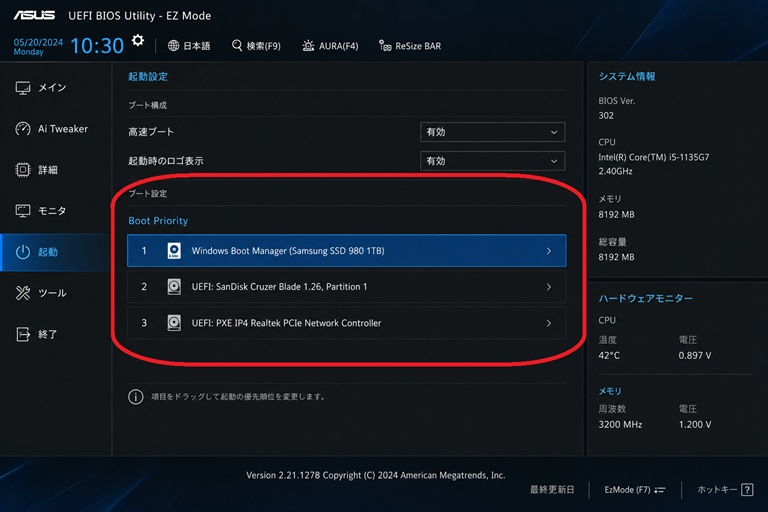Click the chip icon beside 詳細
The height and width of the screenshot is (512, 768).
tap(23, 170)
